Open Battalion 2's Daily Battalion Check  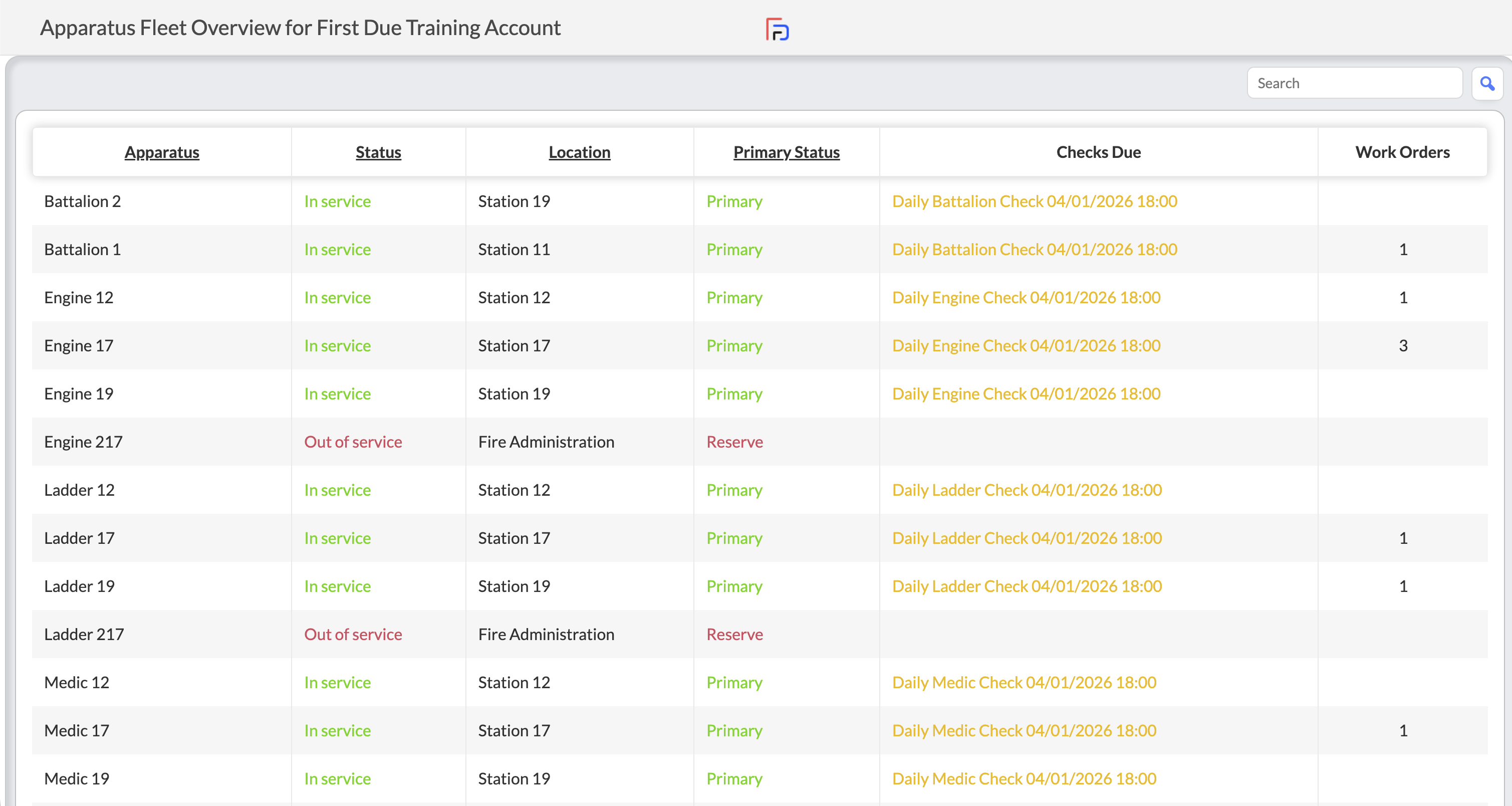pos(1035,201)
